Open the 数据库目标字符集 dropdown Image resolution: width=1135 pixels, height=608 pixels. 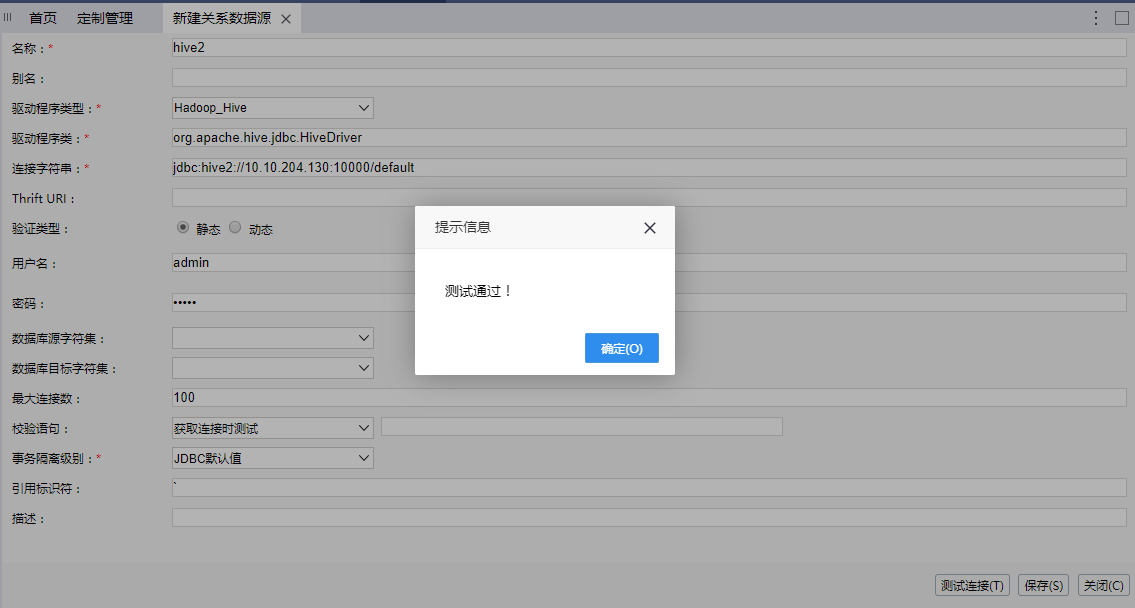[x=273, y=368]
